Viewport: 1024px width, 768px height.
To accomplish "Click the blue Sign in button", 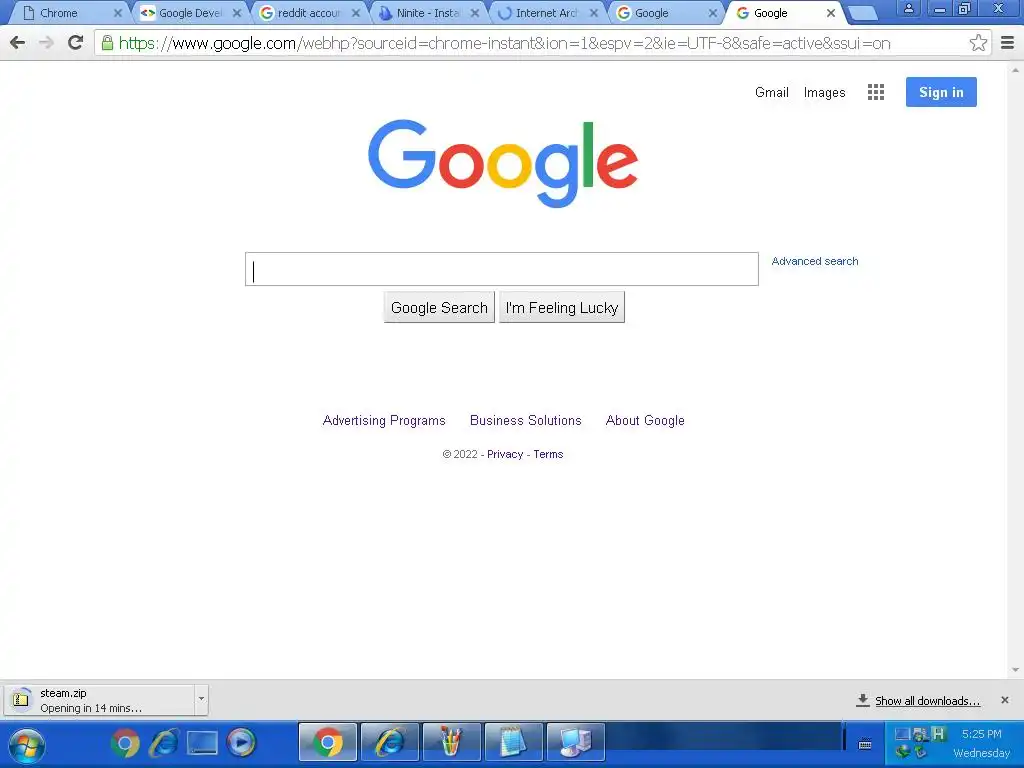I will click(941, 92).
